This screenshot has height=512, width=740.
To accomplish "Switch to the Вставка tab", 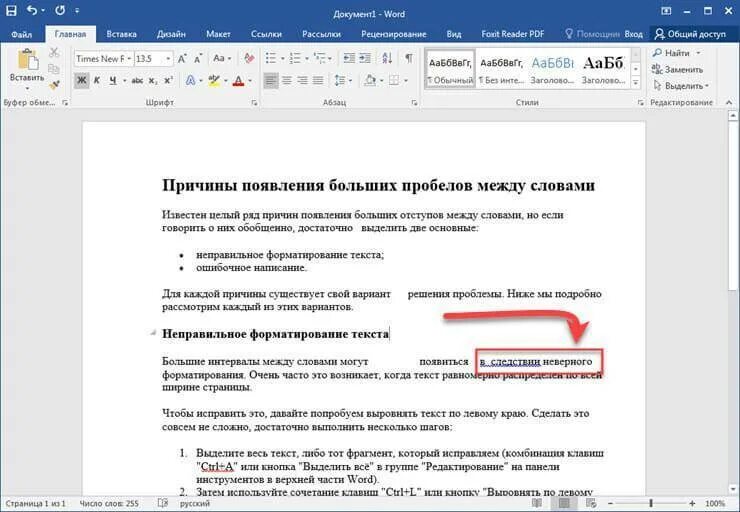I will click(x=121, y=34).
